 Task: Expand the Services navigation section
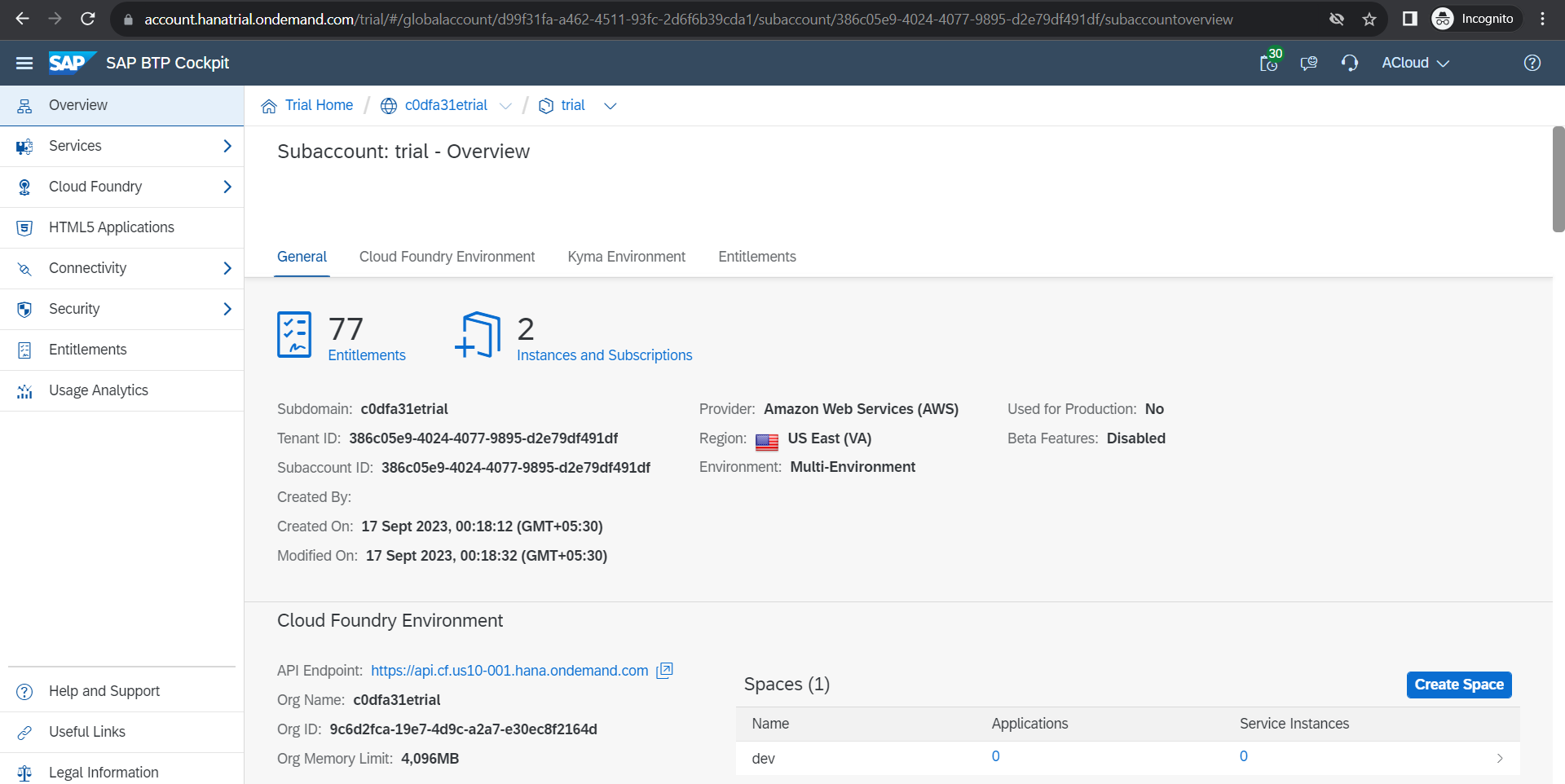tap(227, 146)
